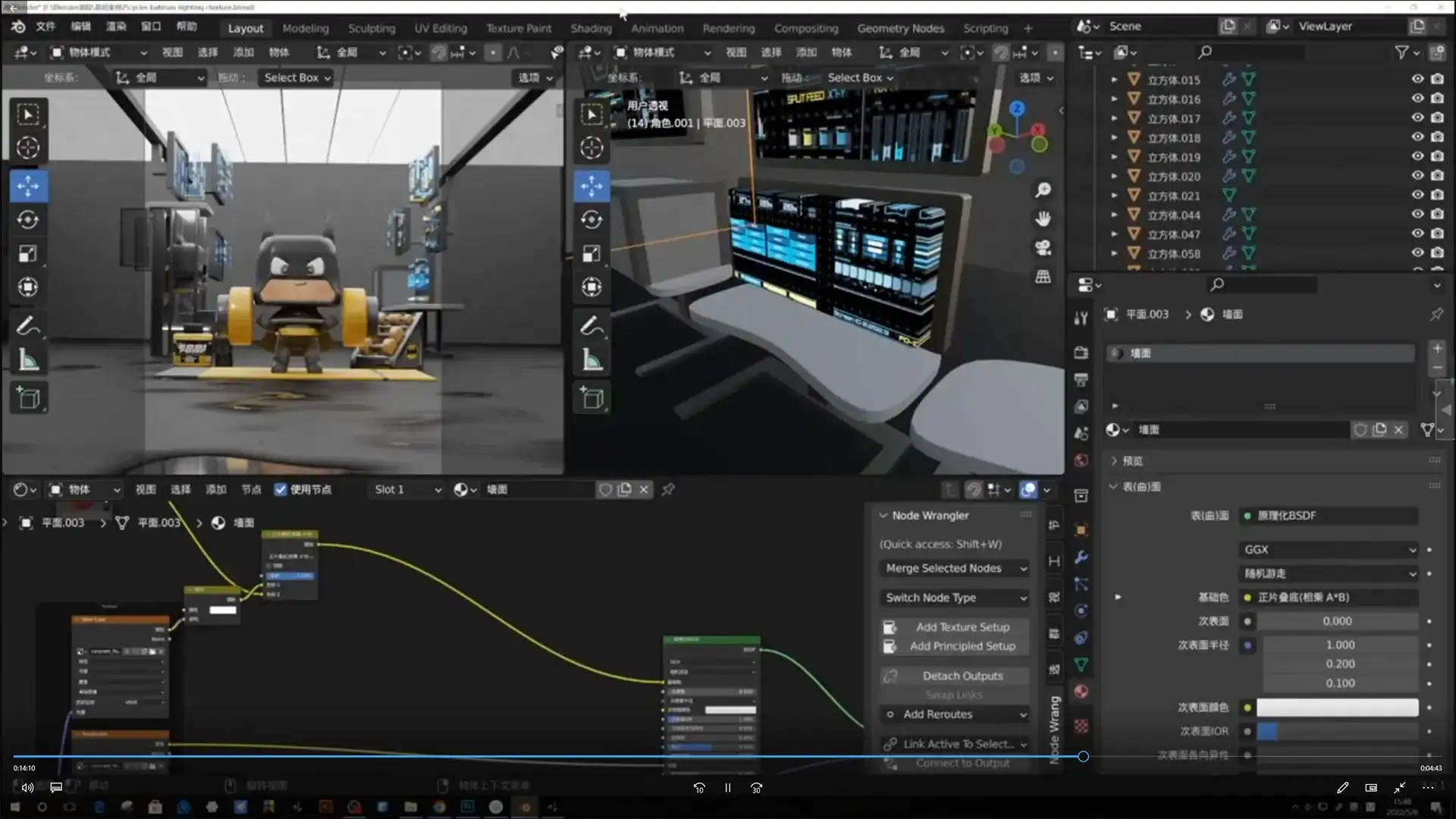Expand the 立方体.020 tree item

coord(1114,177)
